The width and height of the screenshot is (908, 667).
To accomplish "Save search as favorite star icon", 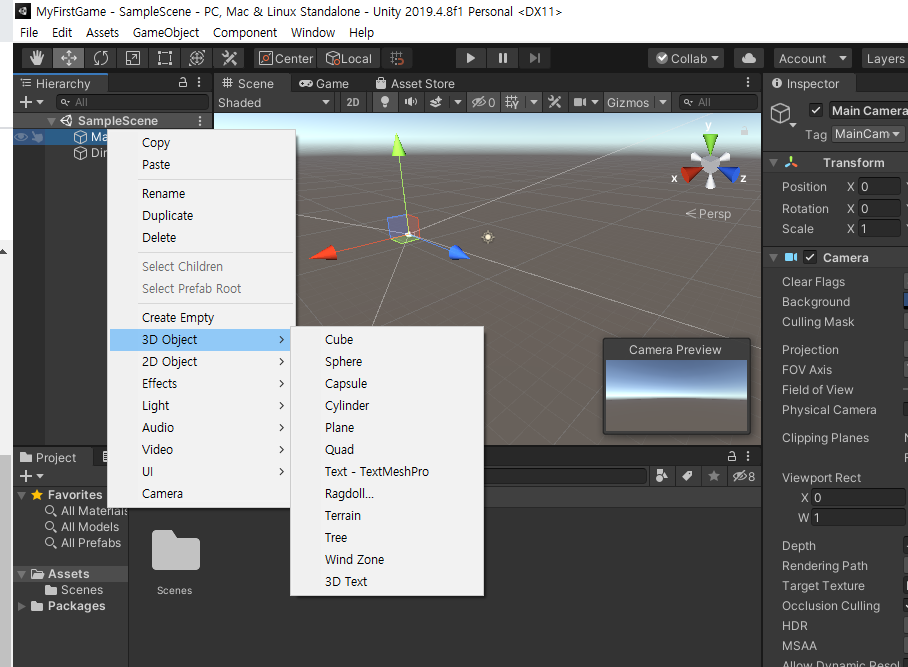I will (x=714, y=476).
